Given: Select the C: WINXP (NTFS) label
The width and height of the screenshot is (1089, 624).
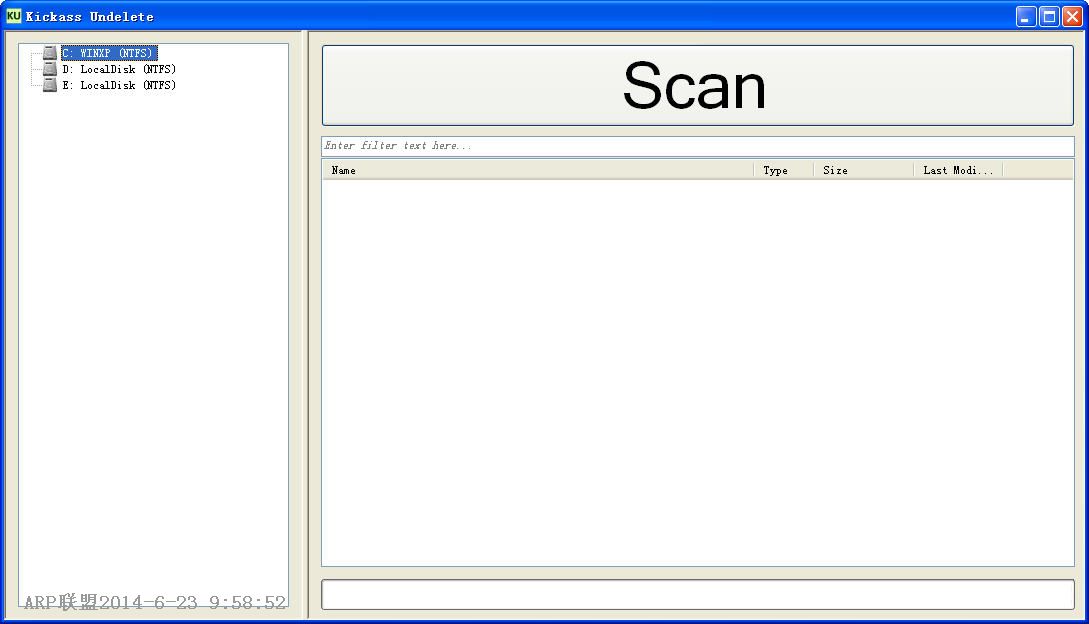Looking at the screenshot, I should point(109,53).
